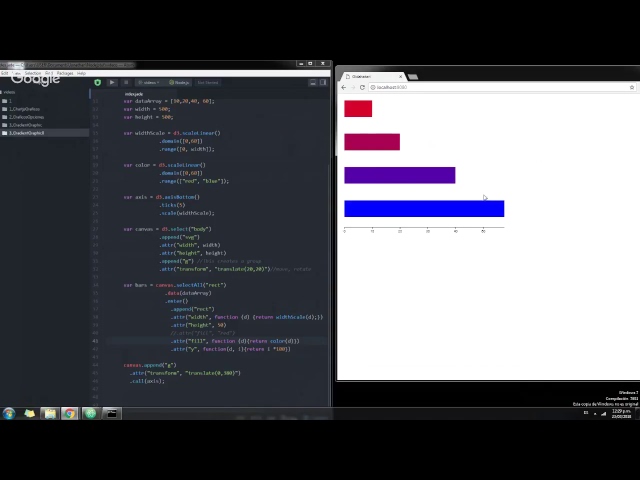Open the Windows Start menu
This screenshot has width=640, height=480.
[9, 413]
